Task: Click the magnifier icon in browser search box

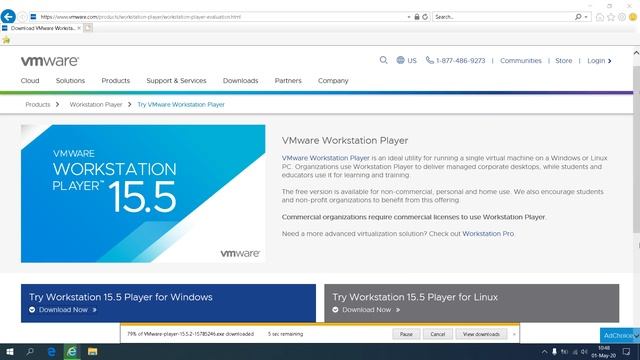Action: (578, 17)
